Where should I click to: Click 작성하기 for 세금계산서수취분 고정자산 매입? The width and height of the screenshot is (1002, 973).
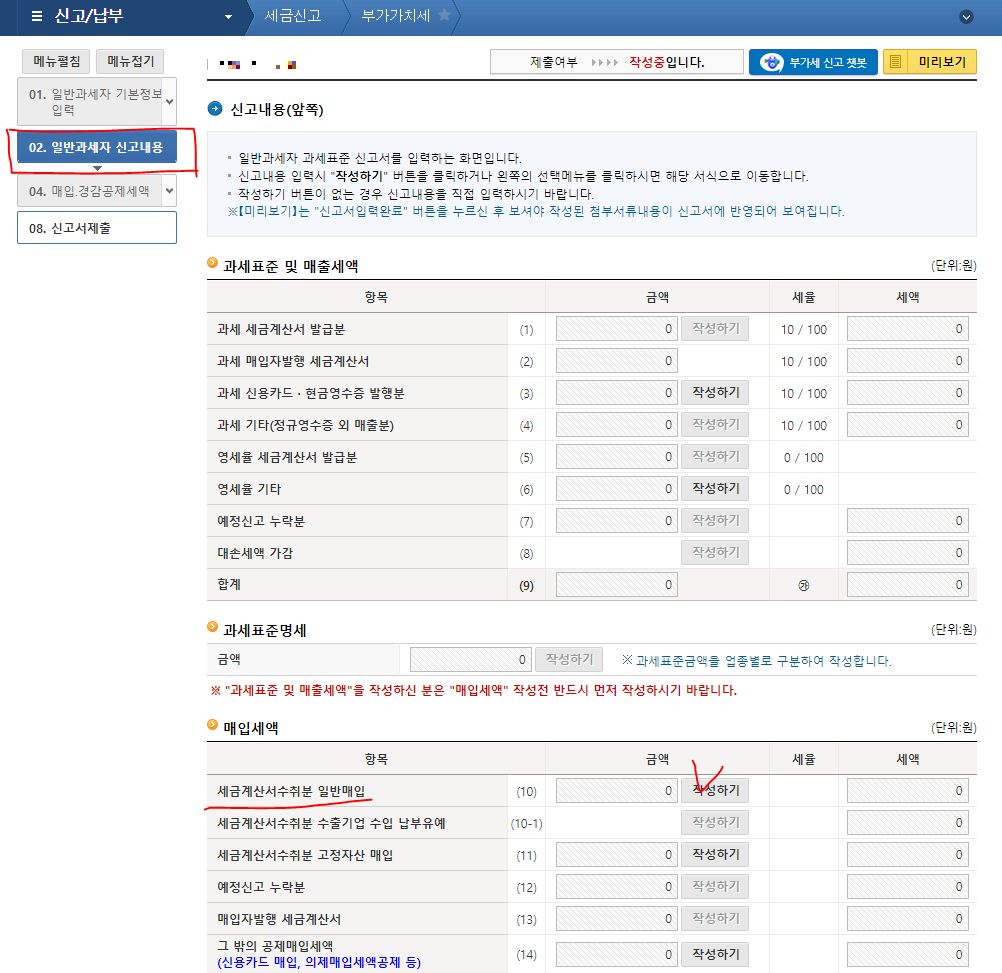715,854
